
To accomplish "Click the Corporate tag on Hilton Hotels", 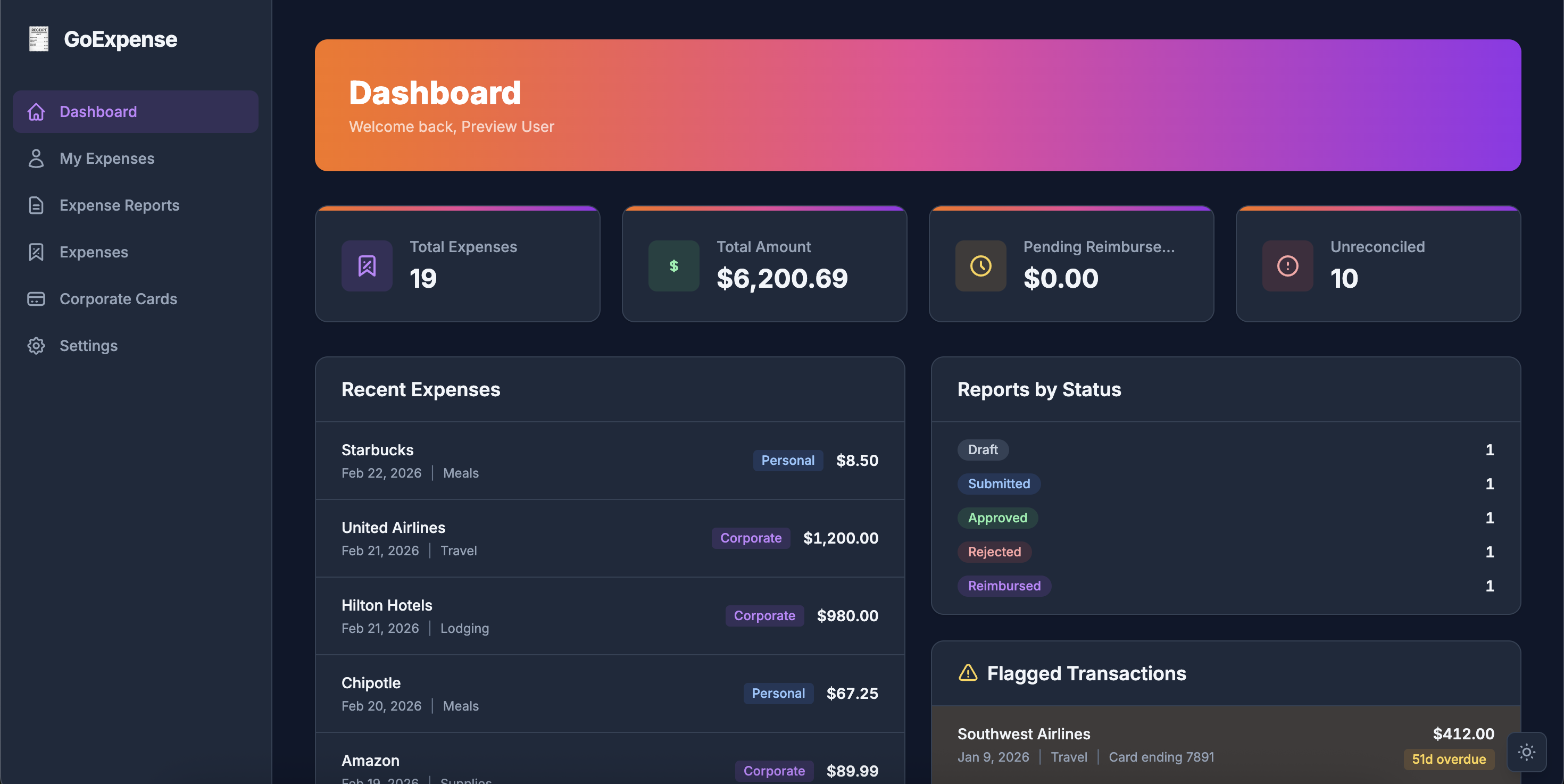I will point(764,615).
